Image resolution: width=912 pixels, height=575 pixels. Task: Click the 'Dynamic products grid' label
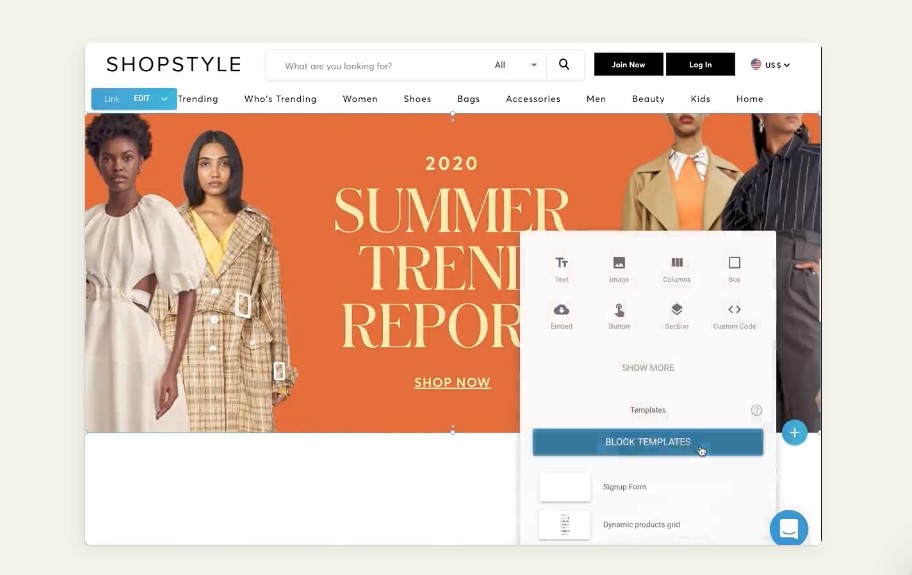[x=642, y=524]
